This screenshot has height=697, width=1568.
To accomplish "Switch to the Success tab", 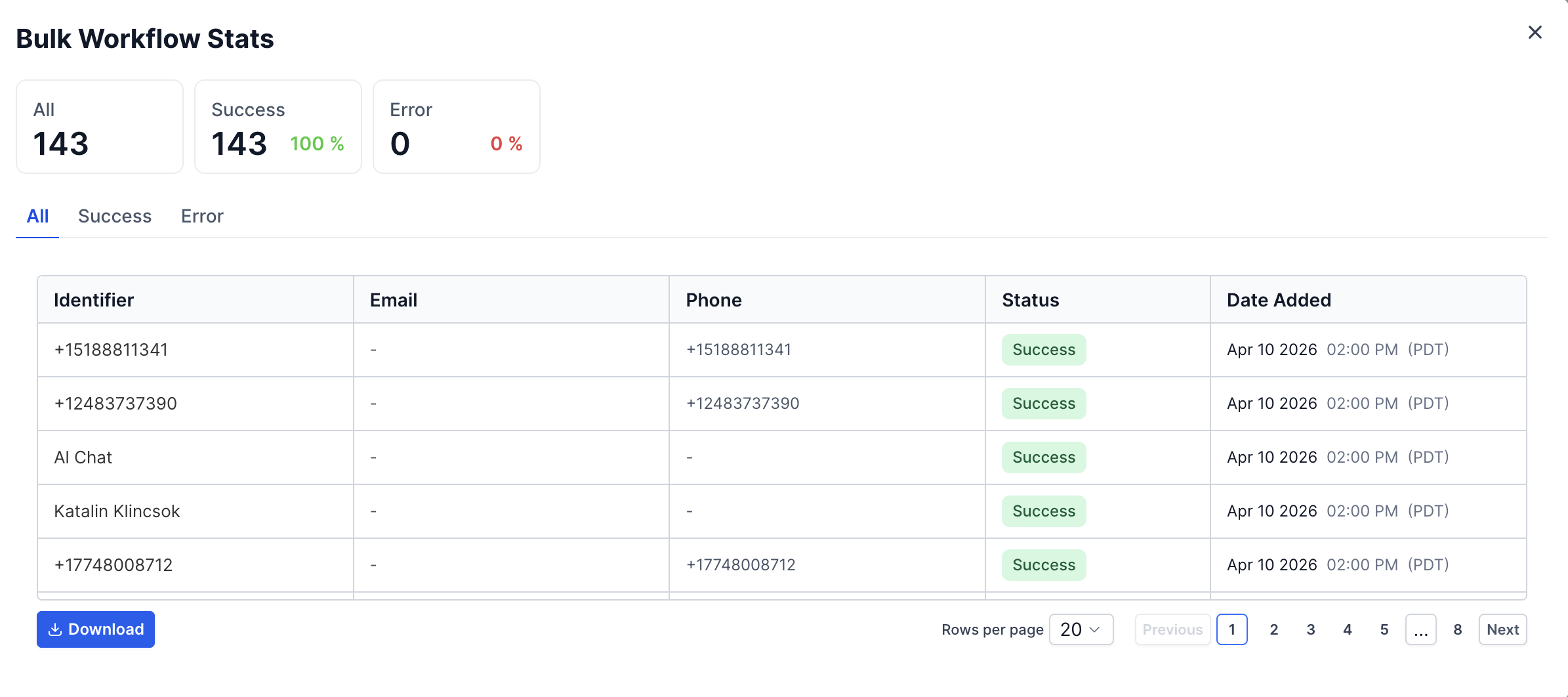I will coord(115,216).
